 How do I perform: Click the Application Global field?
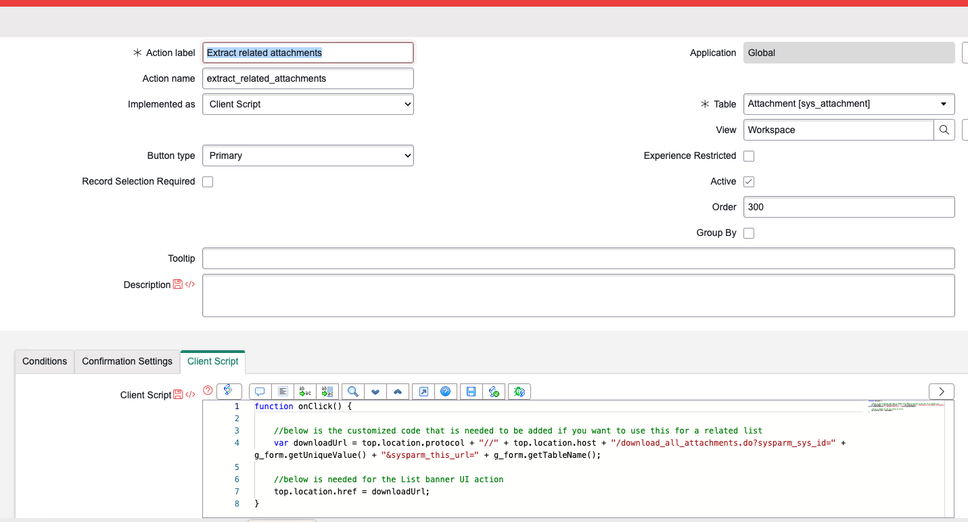[x=849, y=52]
